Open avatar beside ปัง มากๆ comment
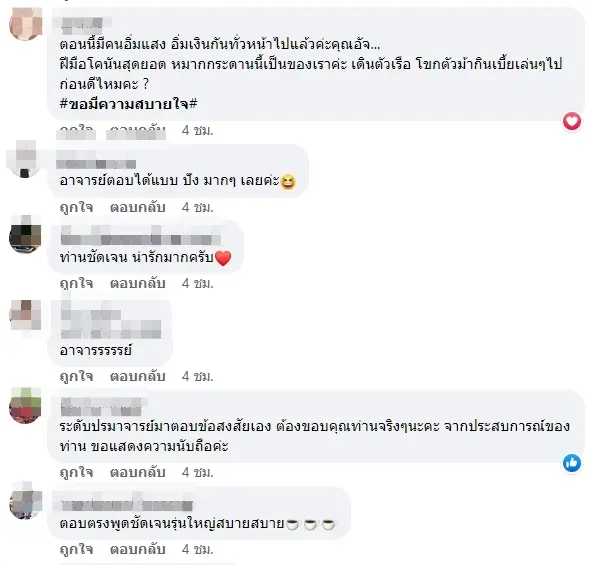589x565 pixels. coord(25,159)
